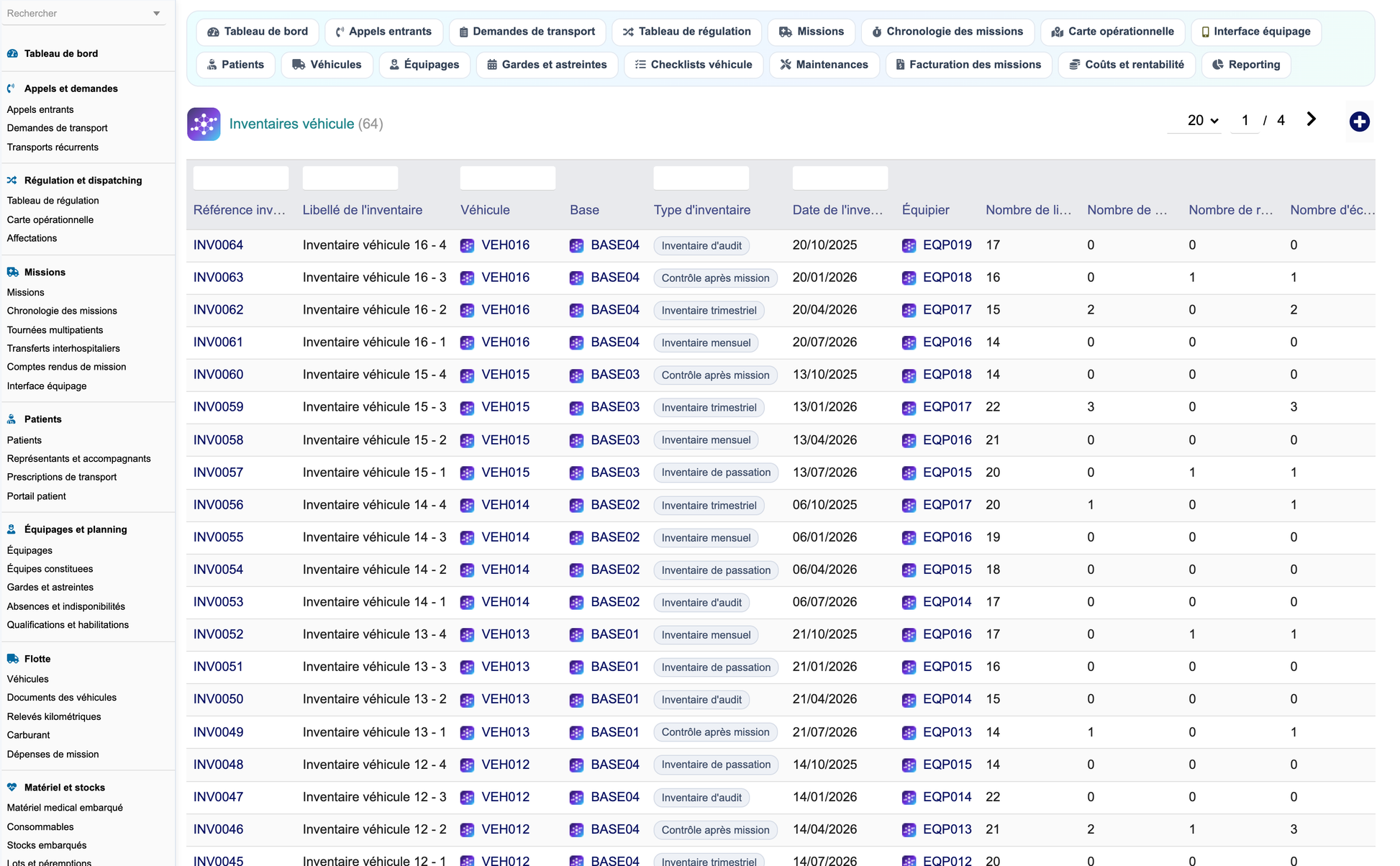
Task: Click the EQP015 icon in row INV0057
Action: click(x=909, y=473)
